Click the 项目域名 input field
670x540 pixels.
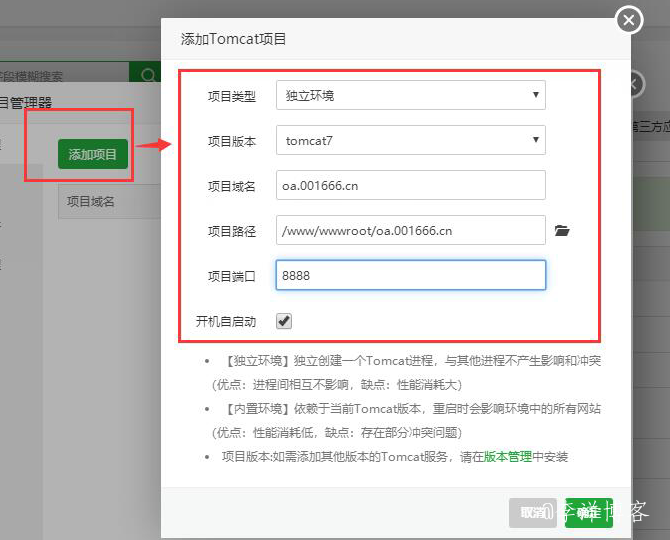pyautogui.click(x=410, y=186)
